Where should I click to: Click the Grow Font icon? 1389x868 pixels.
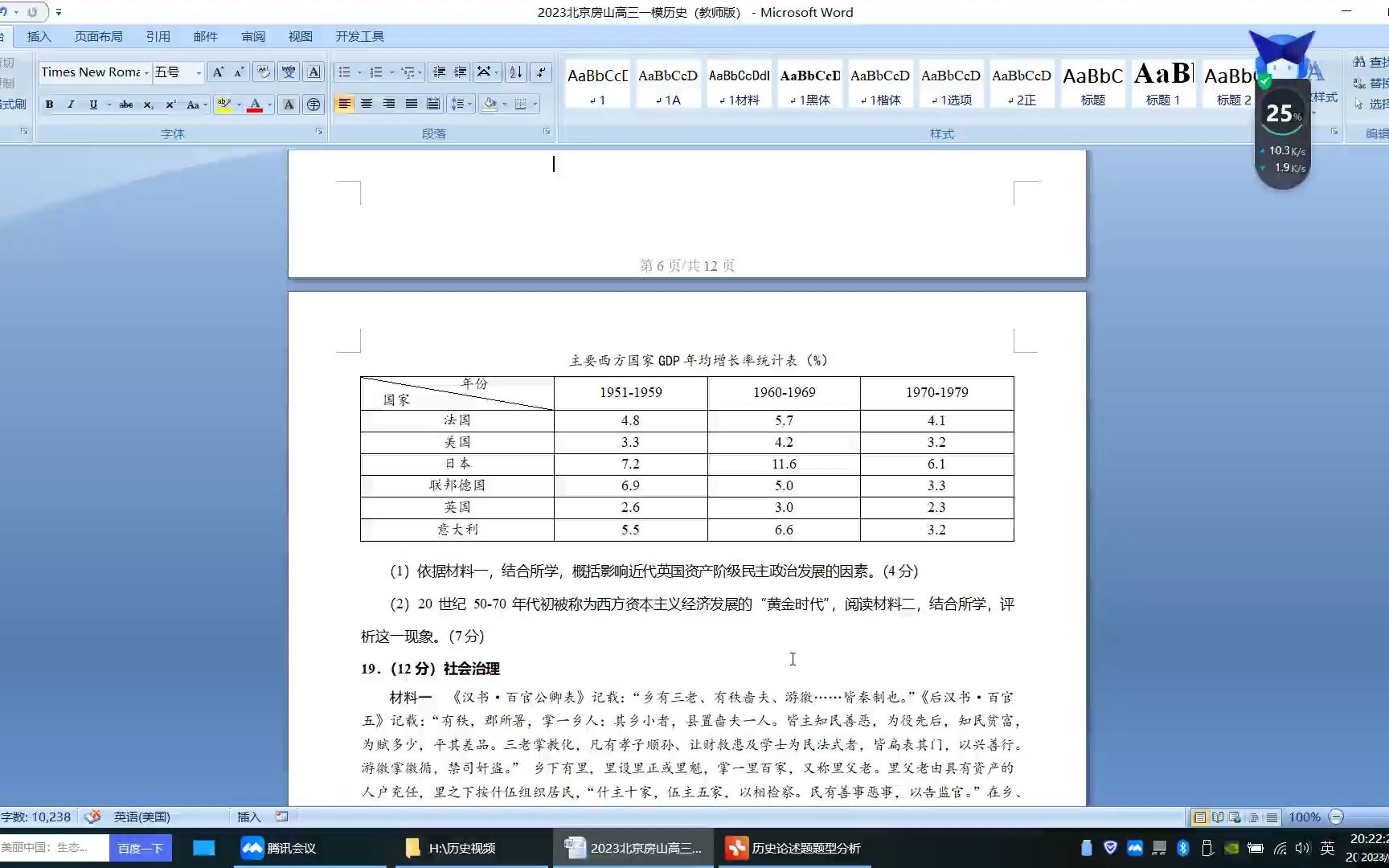pyautogui.click(x=217, y=72)
